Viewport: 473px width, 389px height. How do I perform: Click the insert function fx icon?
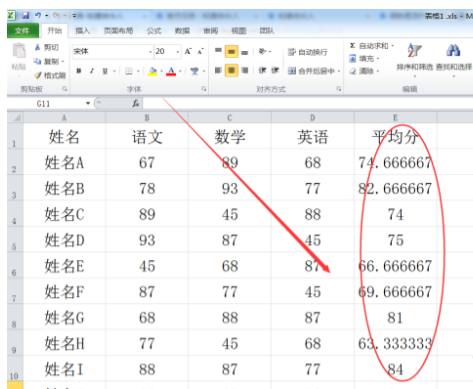[136, 104]
